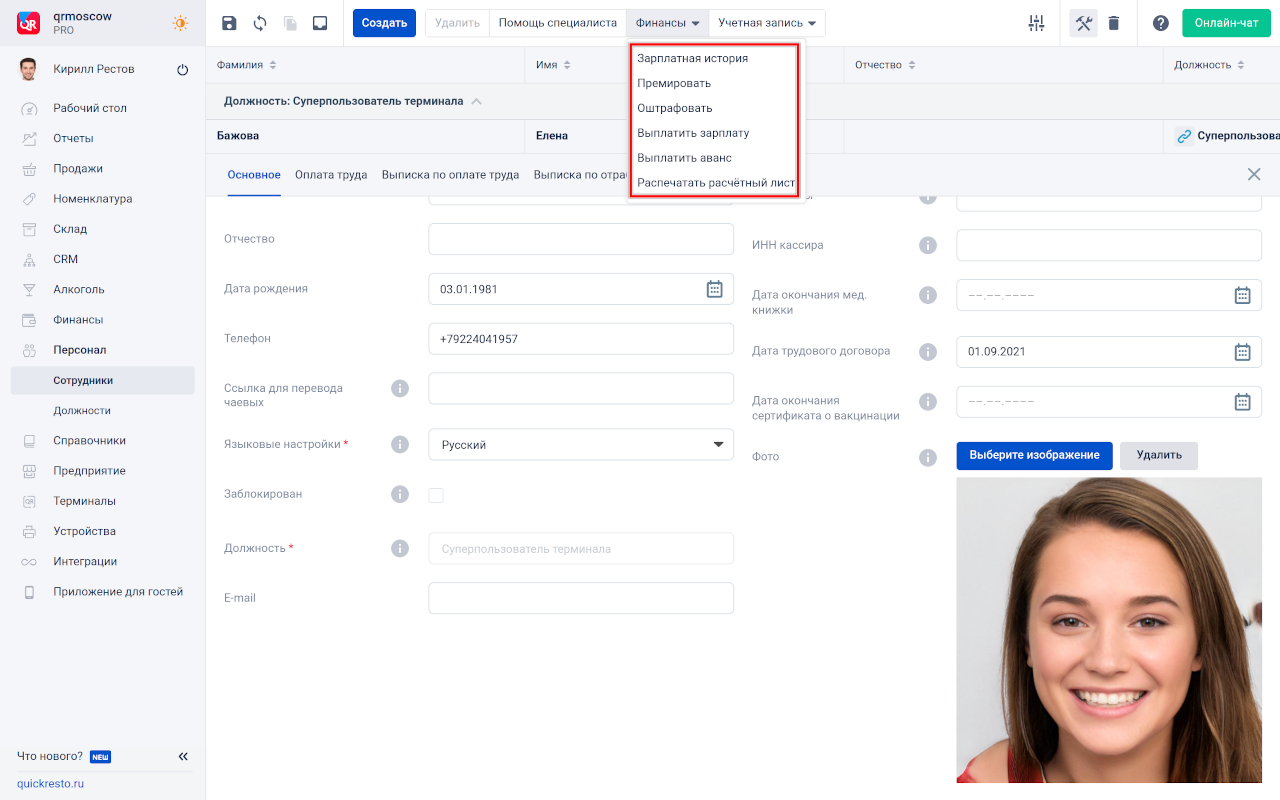Click info icon for Должность field
The width and height of the screenshot is (1280, 800).
click(400, 548)
